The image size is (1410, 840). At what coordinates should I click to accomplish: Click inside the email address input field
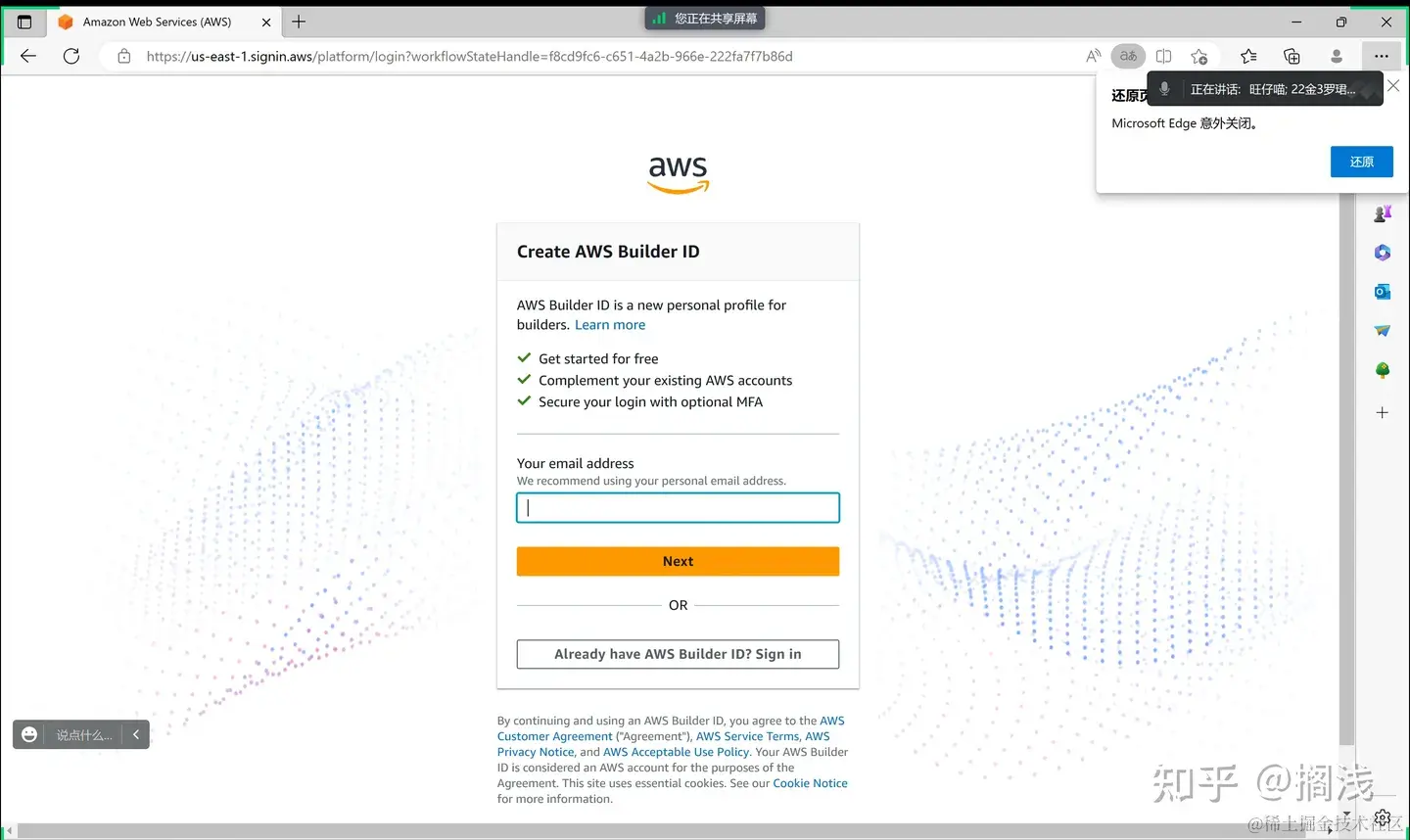click(x=678, y=507)
